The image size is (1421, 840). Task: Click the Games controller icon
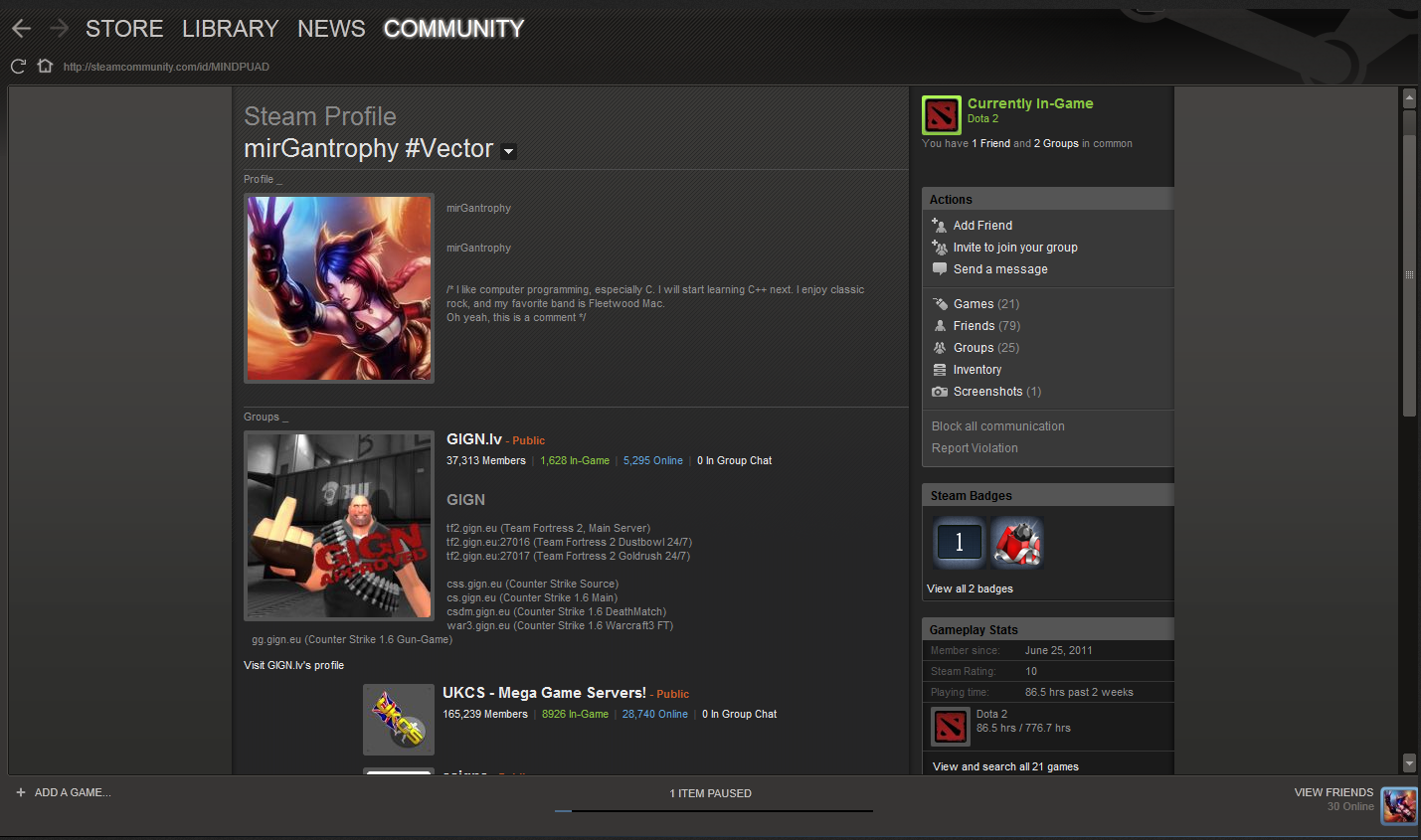coord(940,304)
